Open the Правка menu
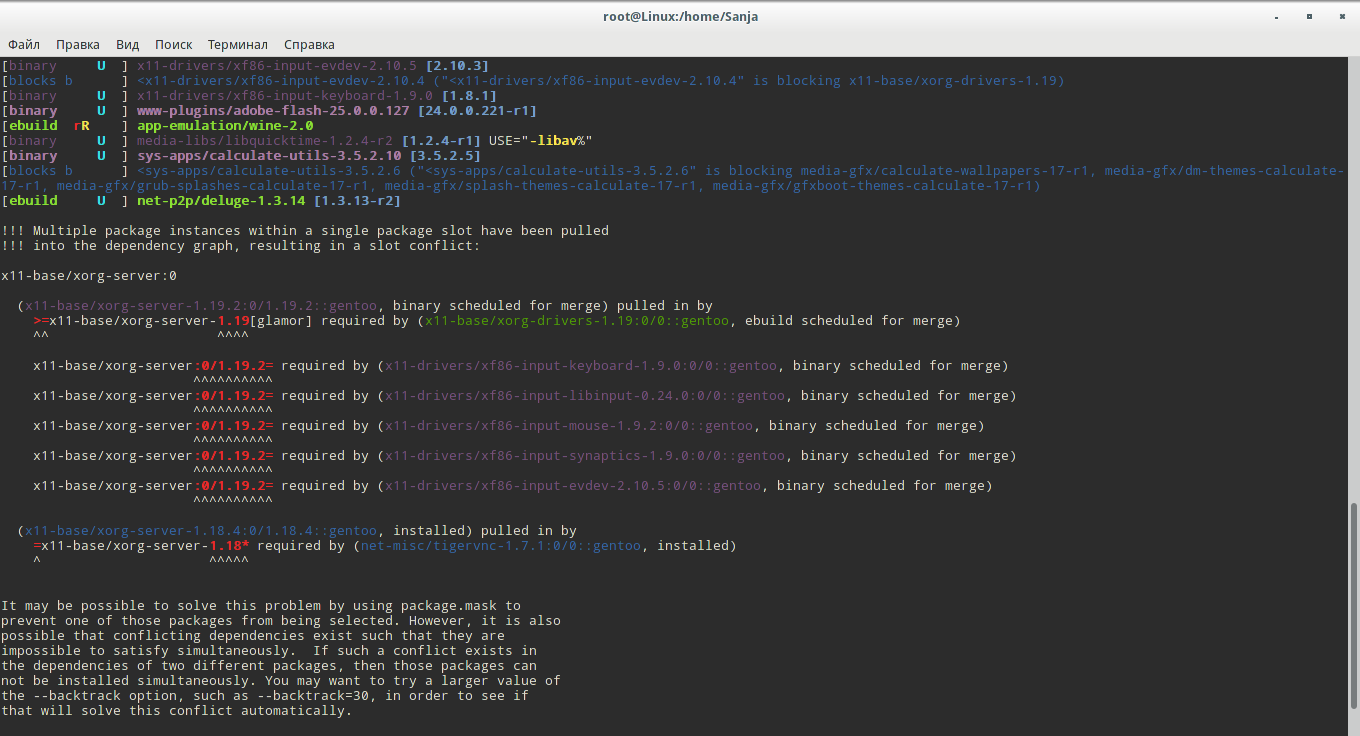1360x736 pixels. [78, 44]
